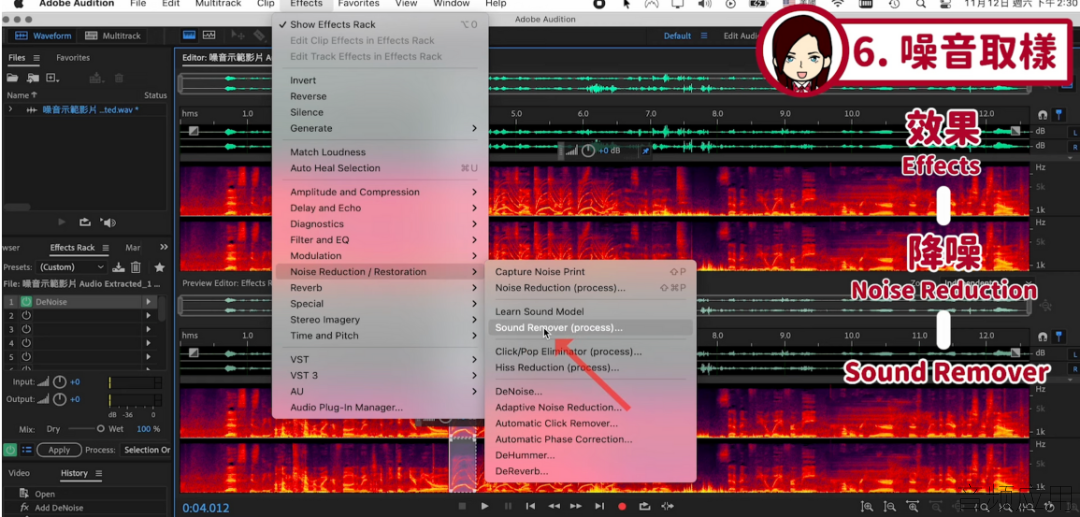Open the Favorites menu in menu bar

click(358, 3)
